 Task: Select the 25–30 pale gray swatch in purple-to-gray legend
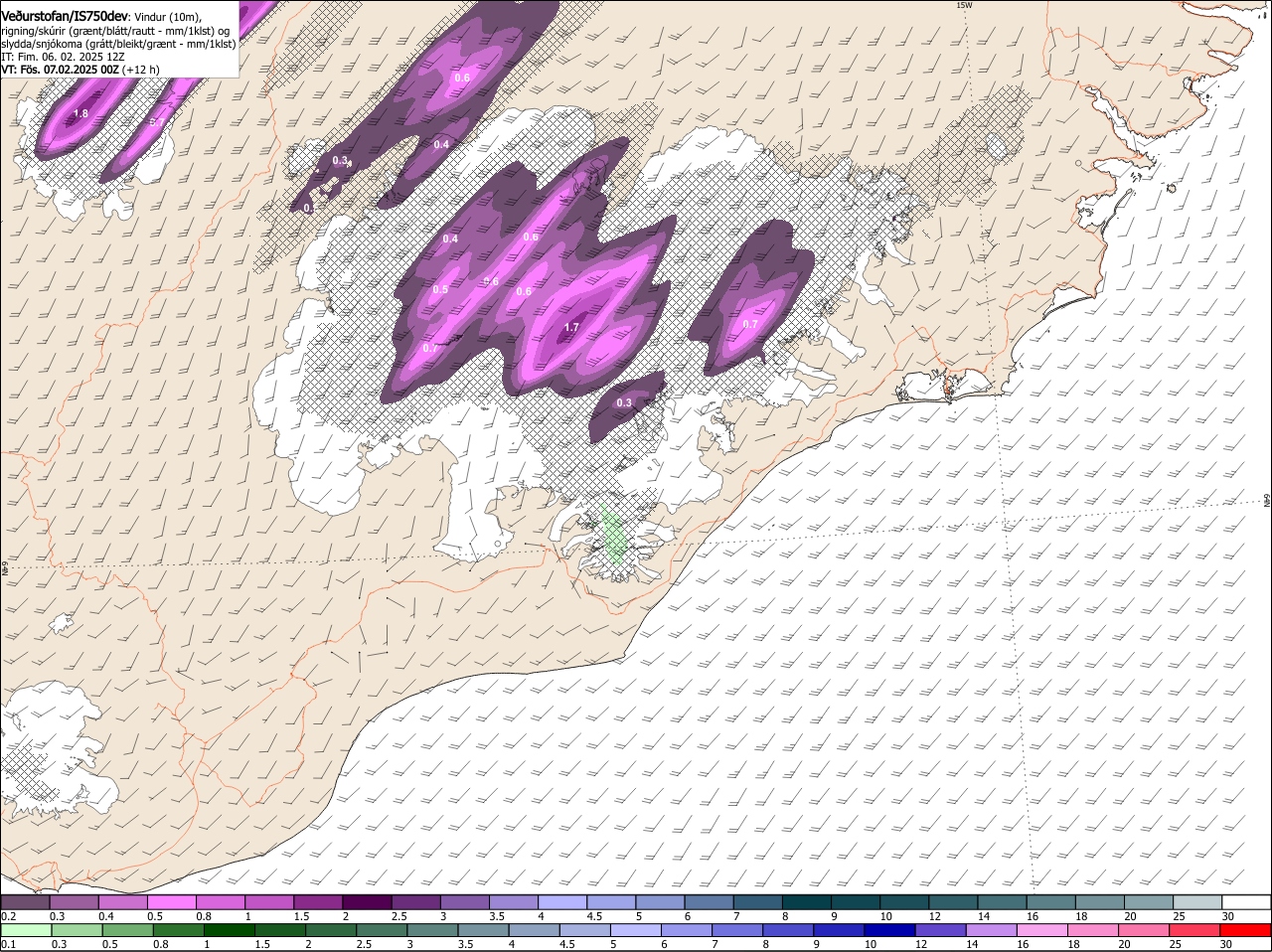[1197, 902]
